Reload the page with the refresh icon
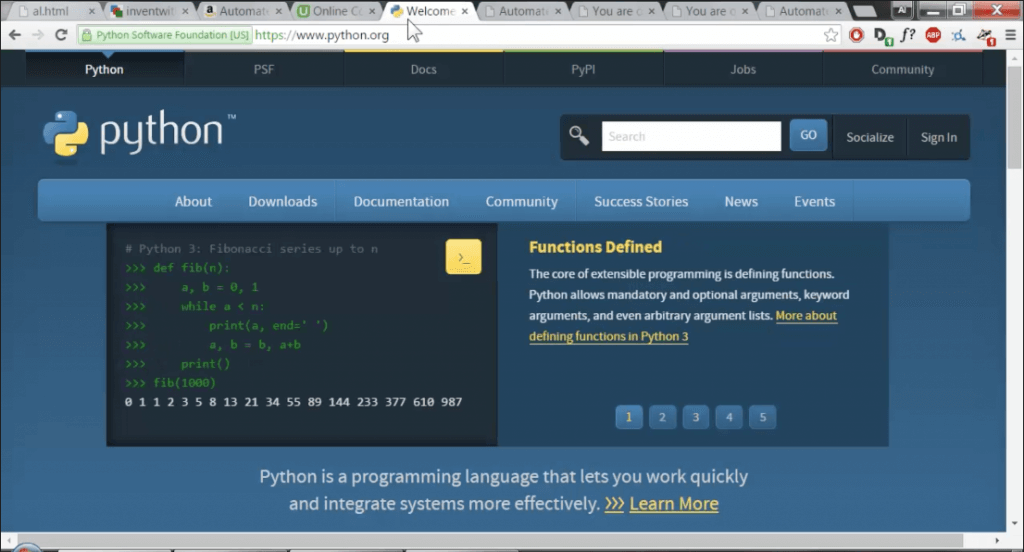 coord(61,35)
